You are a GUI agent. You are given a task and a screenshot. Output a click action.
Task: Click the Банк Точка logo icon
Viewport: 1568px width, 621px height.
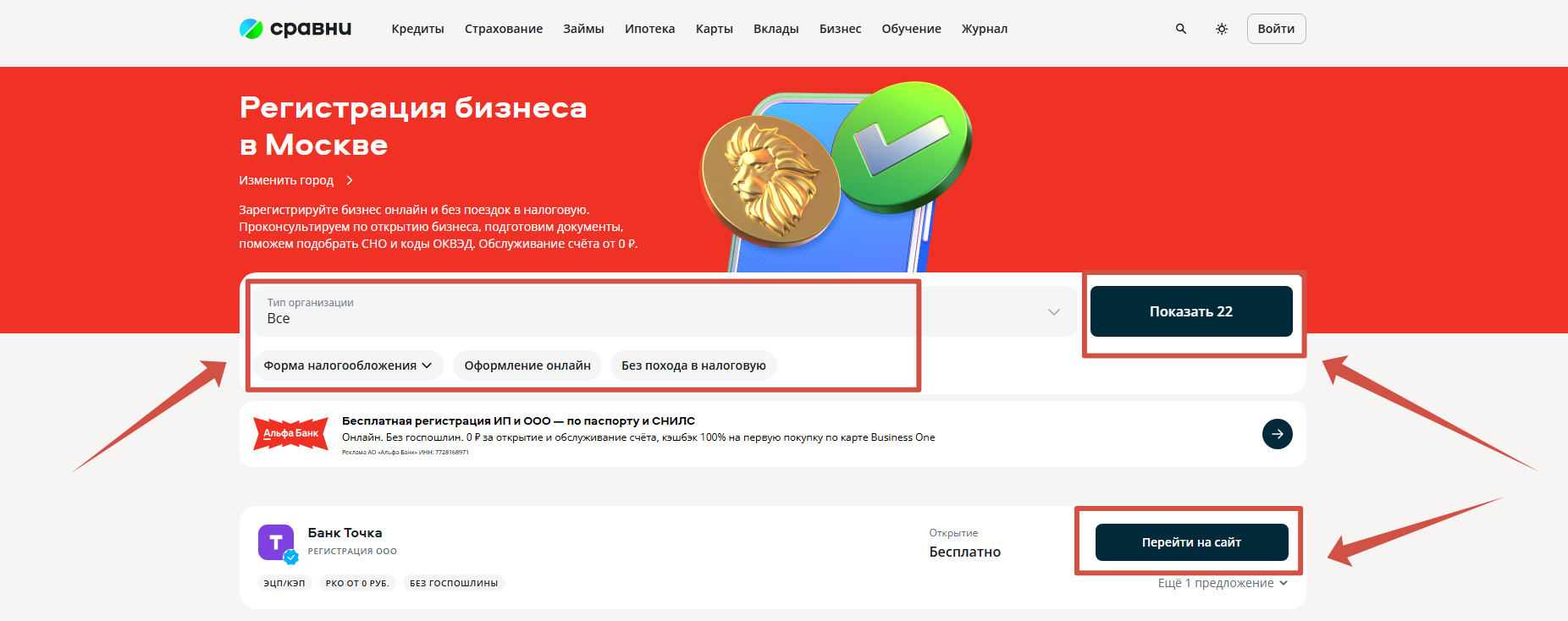(277, 542)
